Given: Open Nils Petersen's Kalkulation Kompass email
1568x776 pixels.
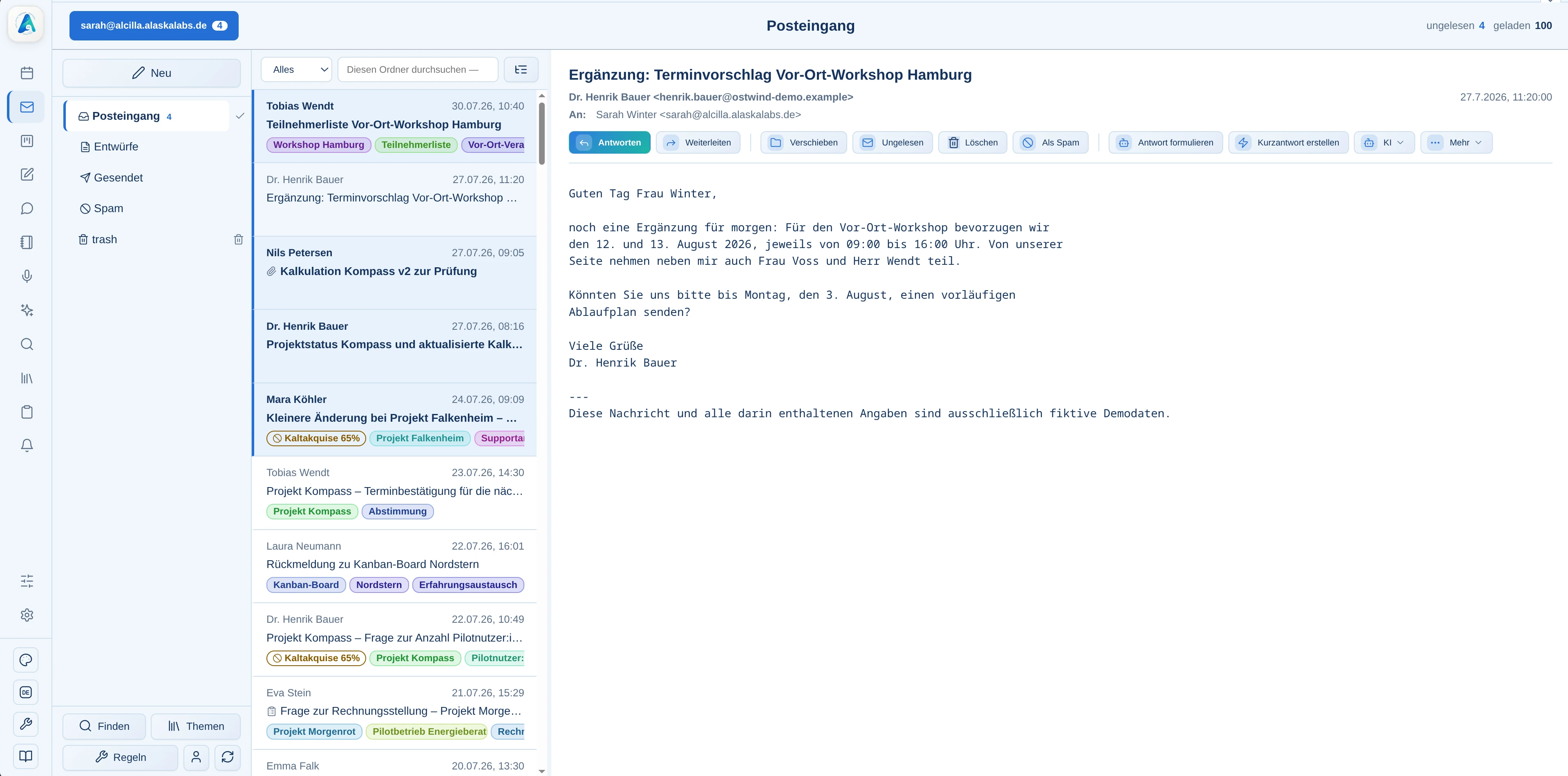Looking at the screenshot, I should point(394,273).
